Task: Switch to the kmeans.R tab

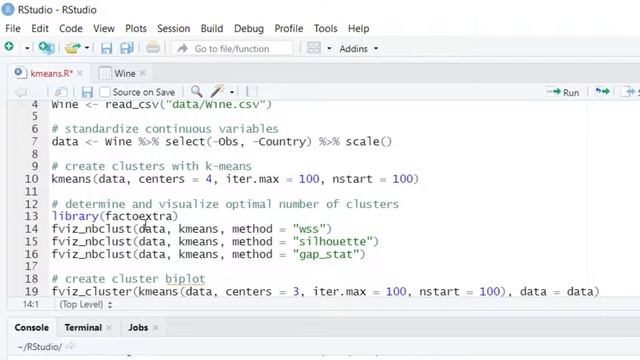Action: point(51,73)
